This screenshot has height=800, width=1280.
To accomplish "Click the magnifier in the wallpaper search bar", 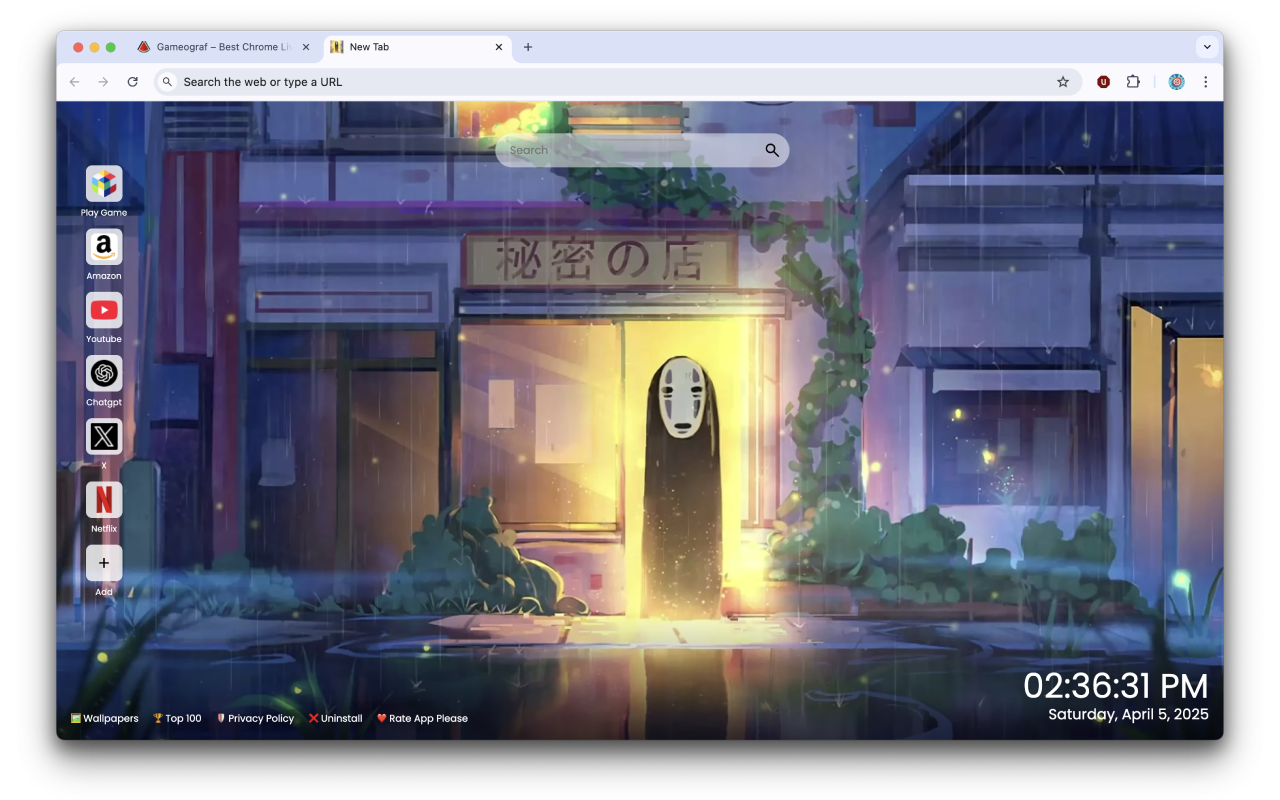I will [x=771, y=149].
